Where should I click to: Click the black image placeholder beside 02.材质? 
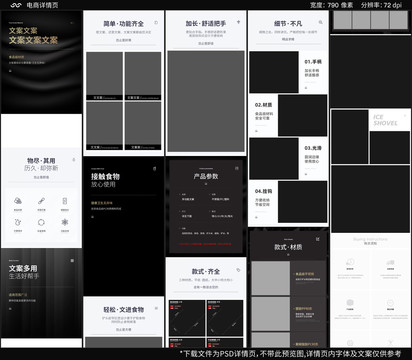[x=303, y=115]
